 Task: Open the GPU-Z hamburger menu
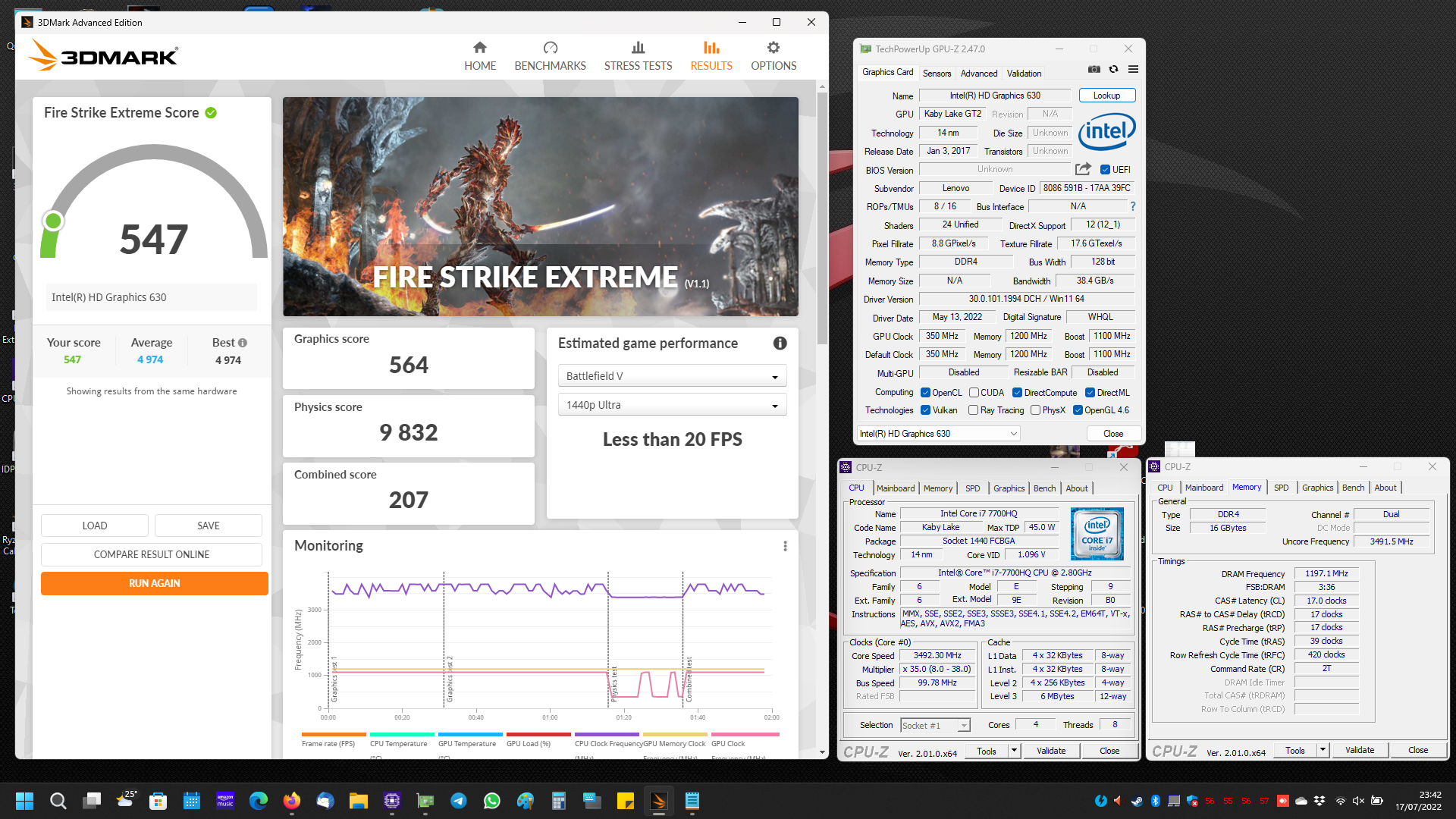pos(1133,69)
